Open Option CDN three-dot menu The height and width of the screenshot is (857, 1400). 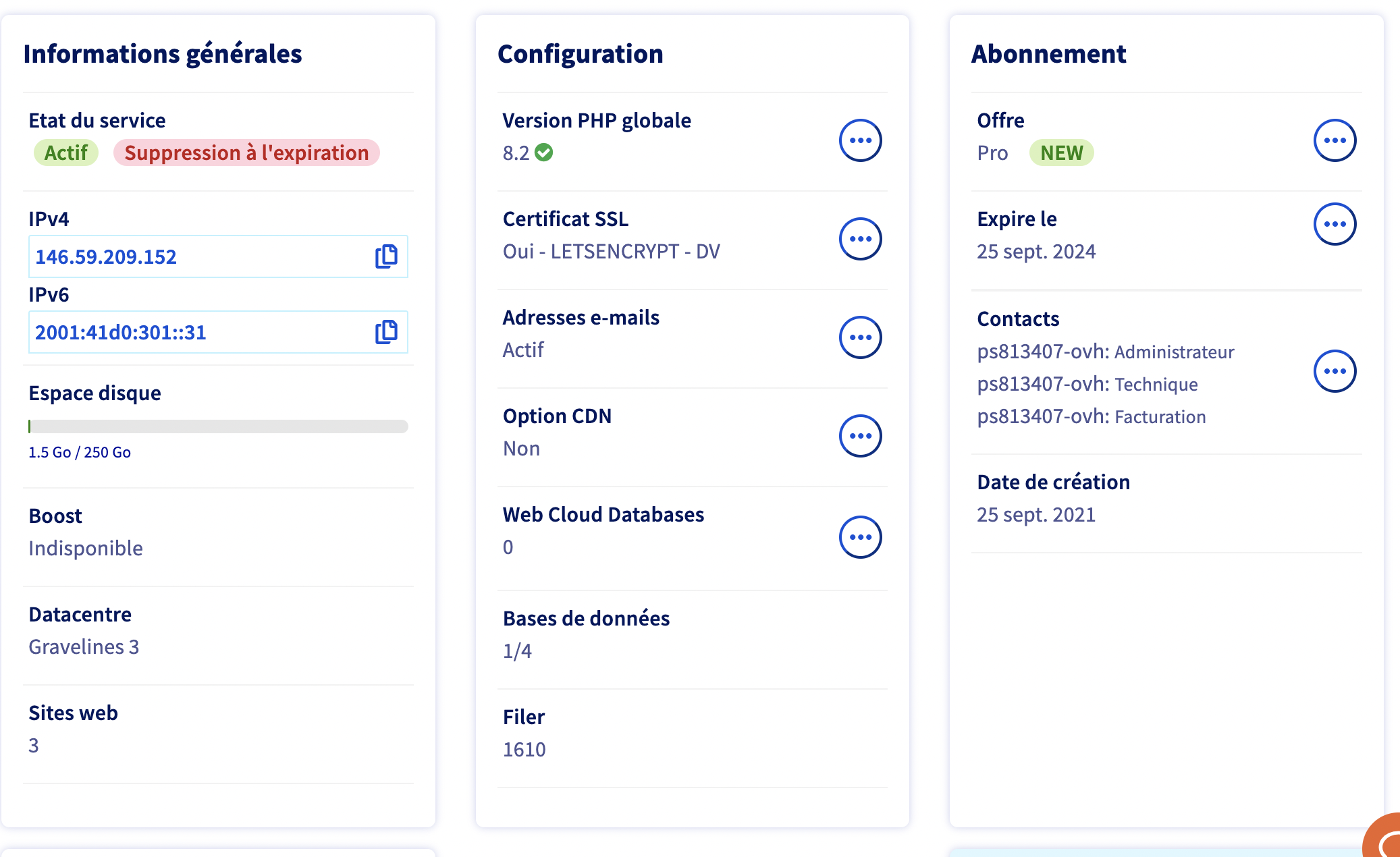coord(860,436)
